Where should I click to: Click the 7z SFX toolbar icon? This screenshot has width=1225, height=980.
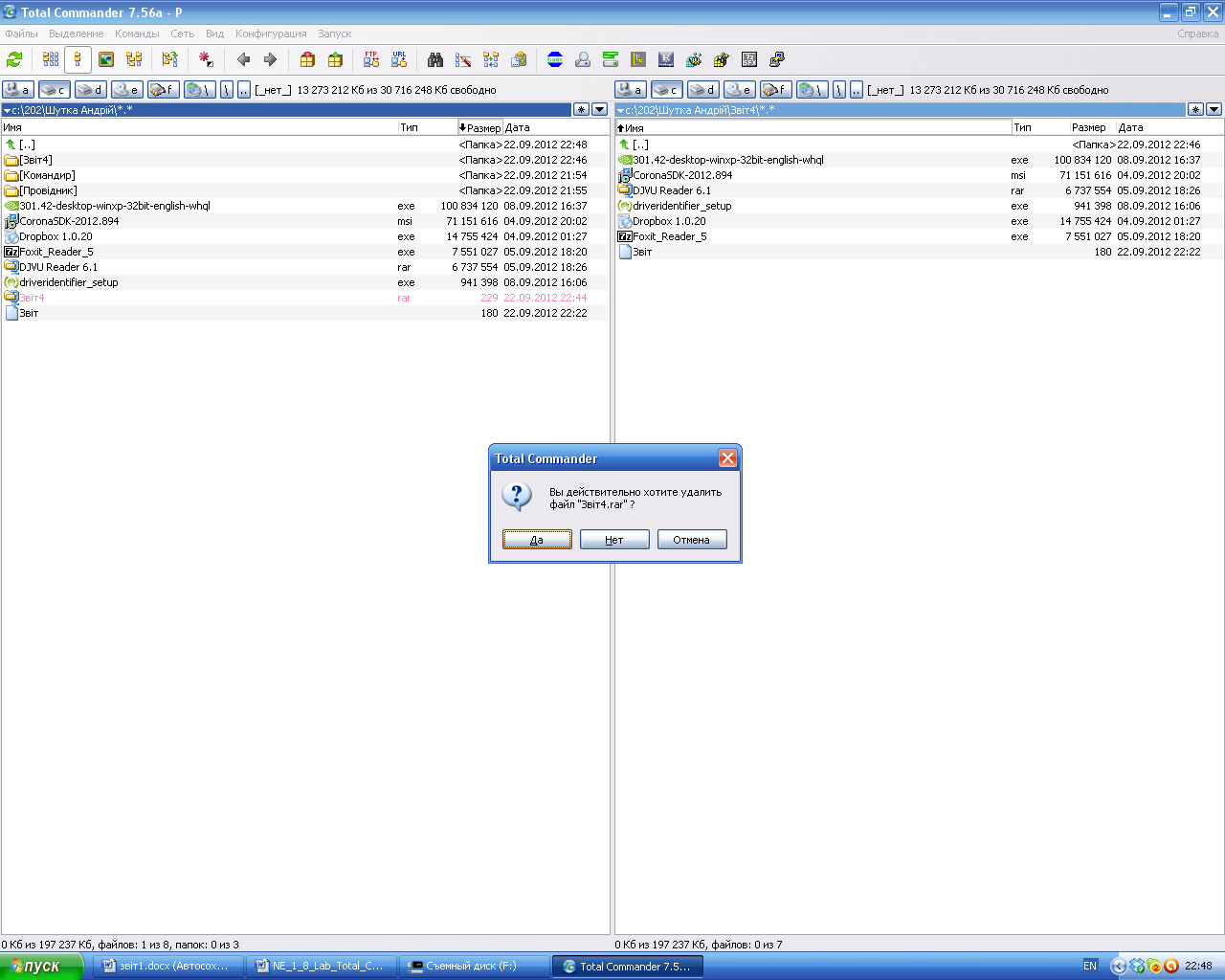[x=749, y=59]
